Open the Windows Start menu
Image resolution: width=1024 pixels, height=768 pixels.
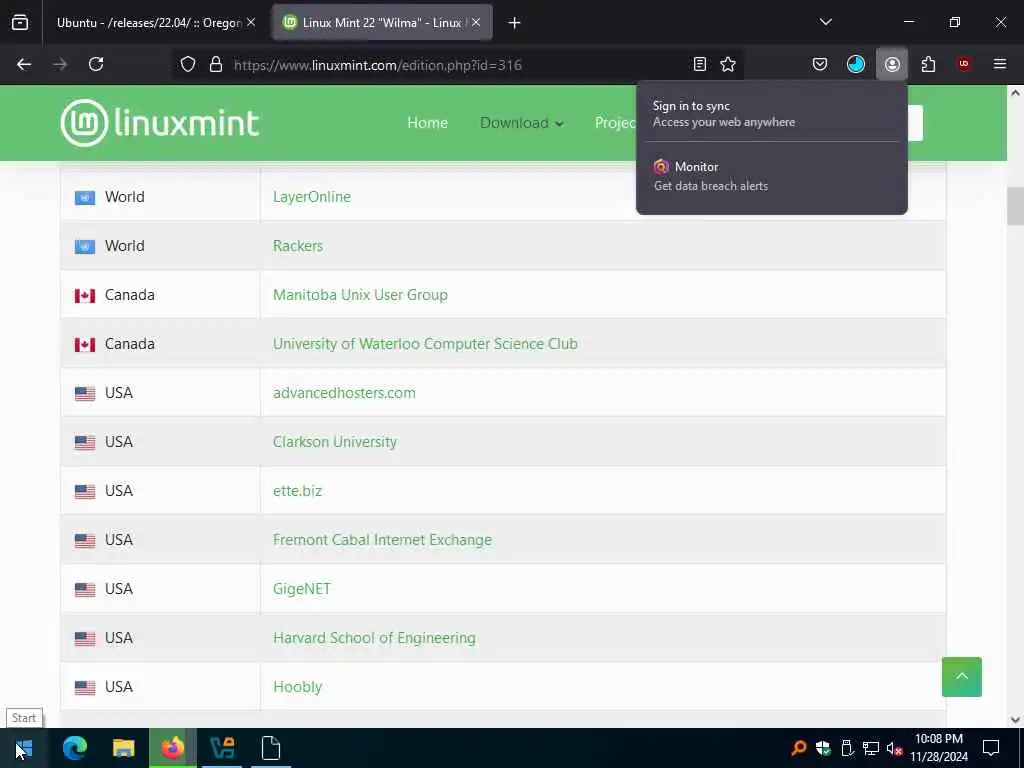tap(23, 748)
